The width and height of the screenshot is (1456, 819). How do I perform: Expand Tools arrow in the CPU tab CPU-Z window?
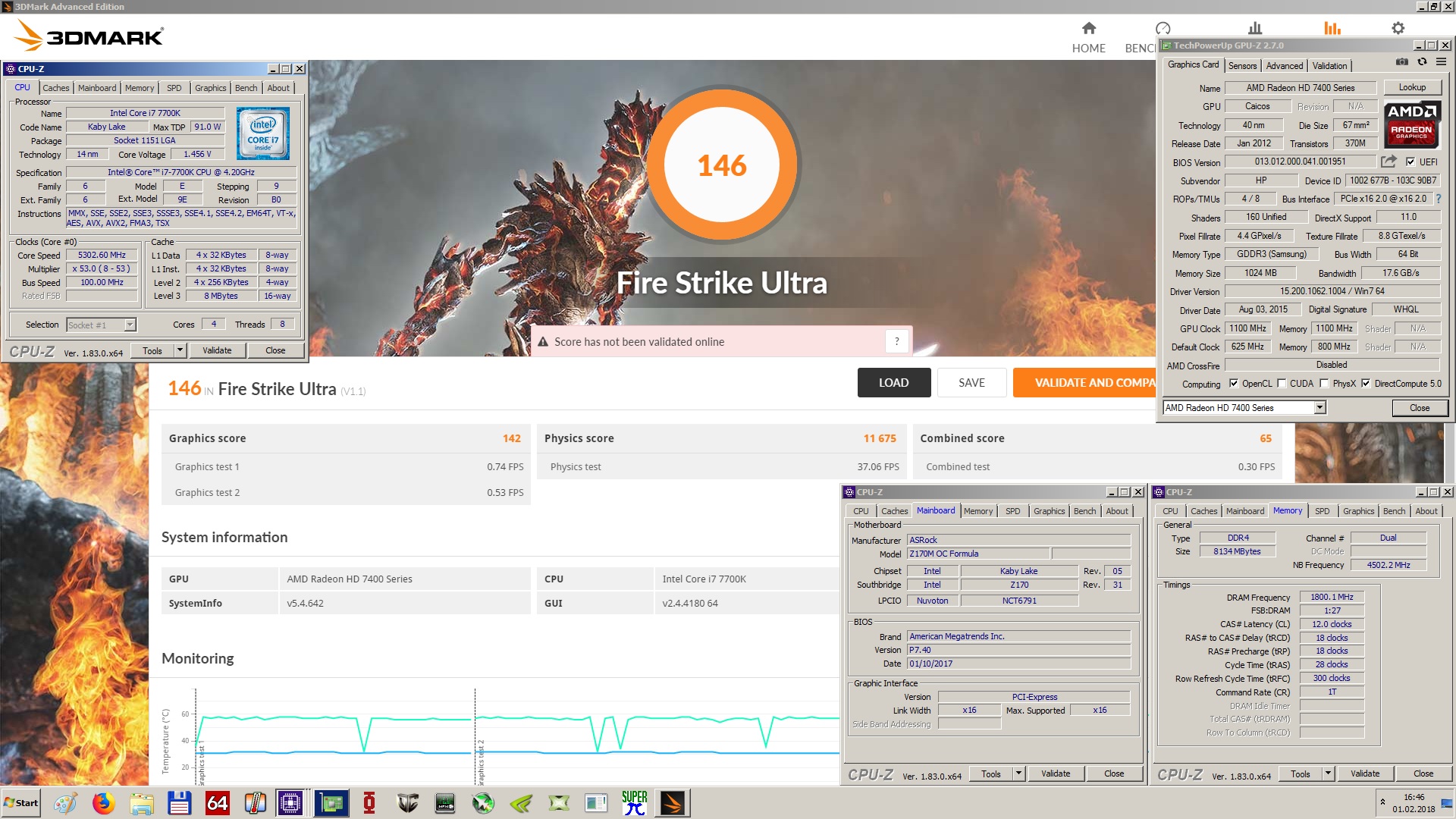point(180,350)
